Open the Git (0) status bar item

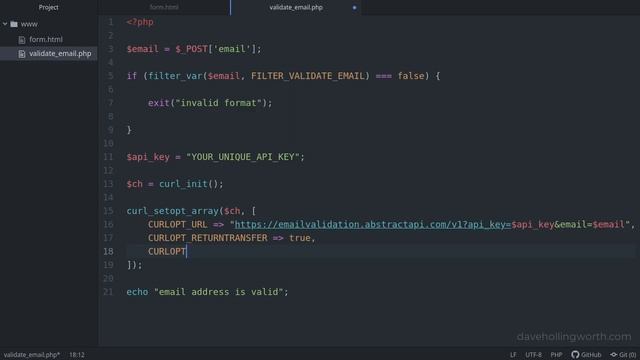point(623,354)
